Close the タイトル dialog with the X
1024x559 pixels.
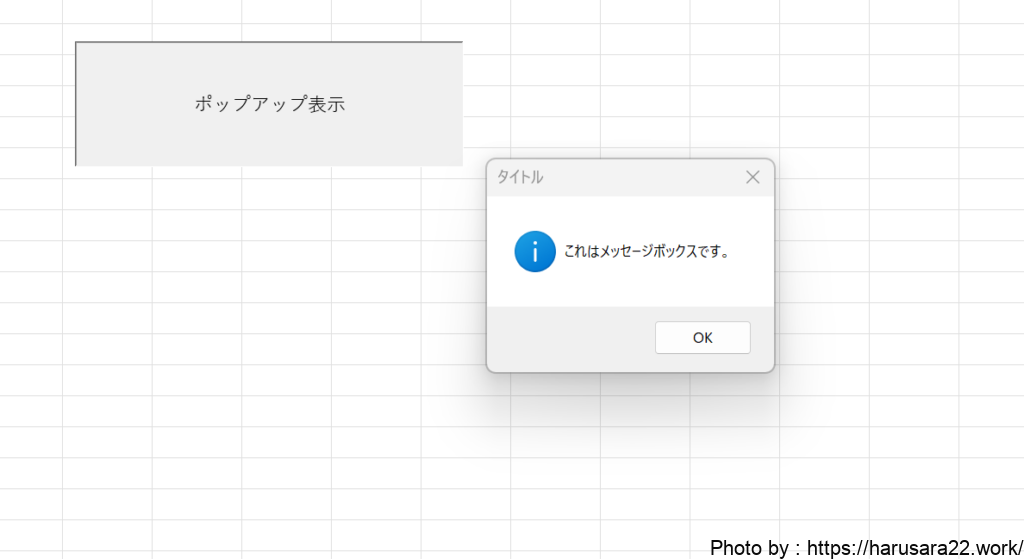point(753,177)
